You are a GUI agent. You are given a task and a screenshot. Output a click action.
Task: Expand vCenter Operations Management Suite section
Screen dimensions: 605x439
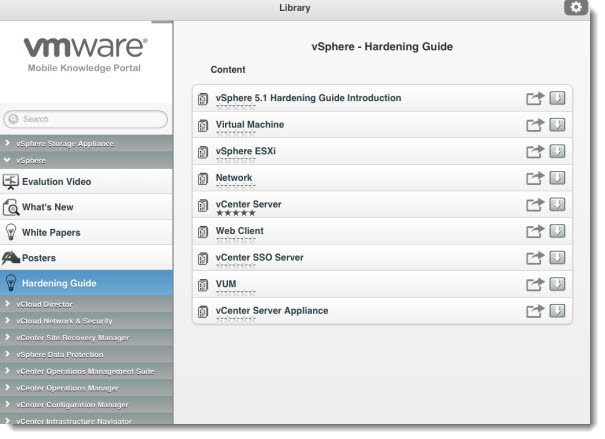[x=86, y=371]
